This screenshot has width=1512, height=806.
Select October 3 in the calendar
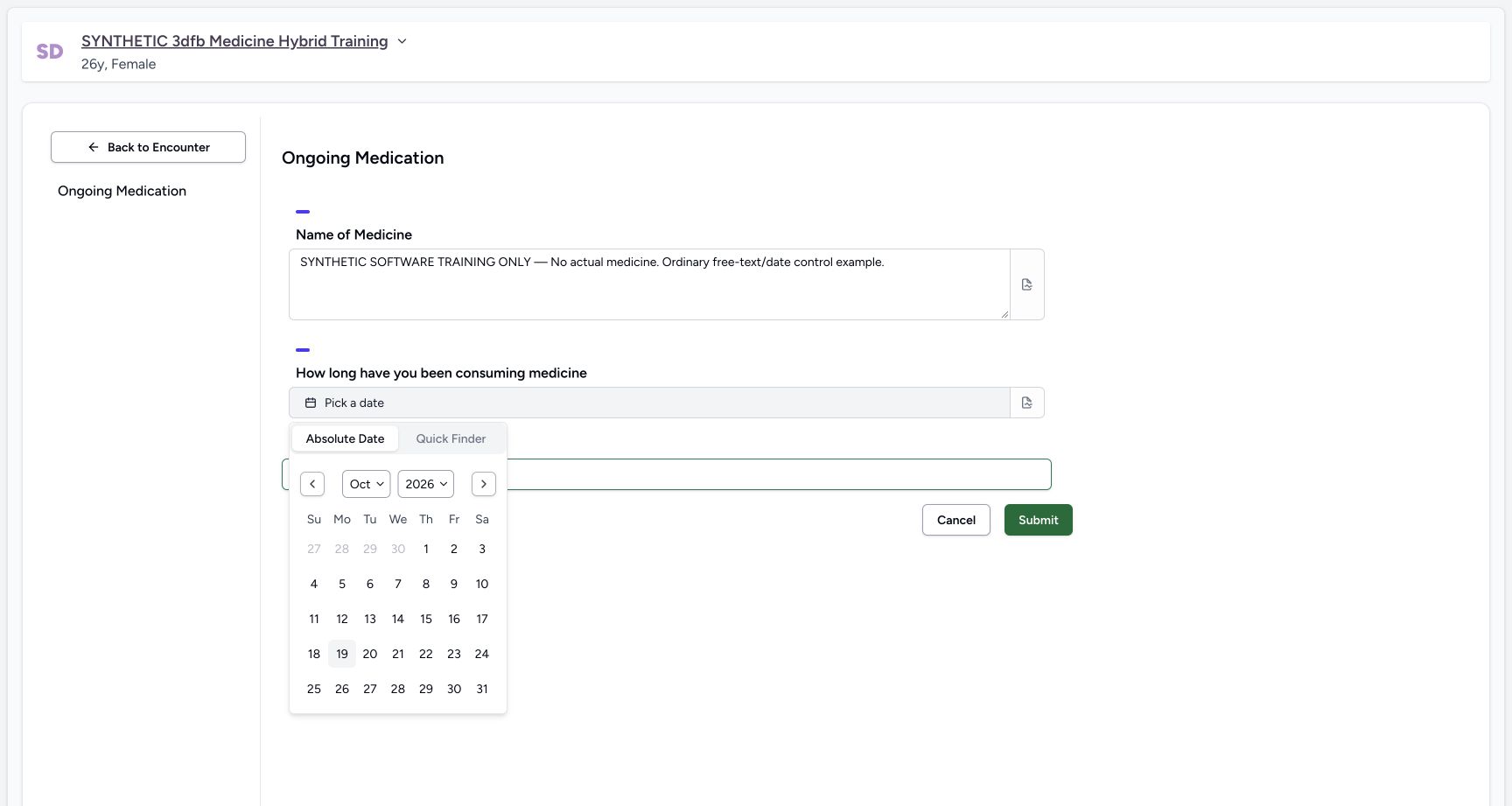(x=482, y=549)
